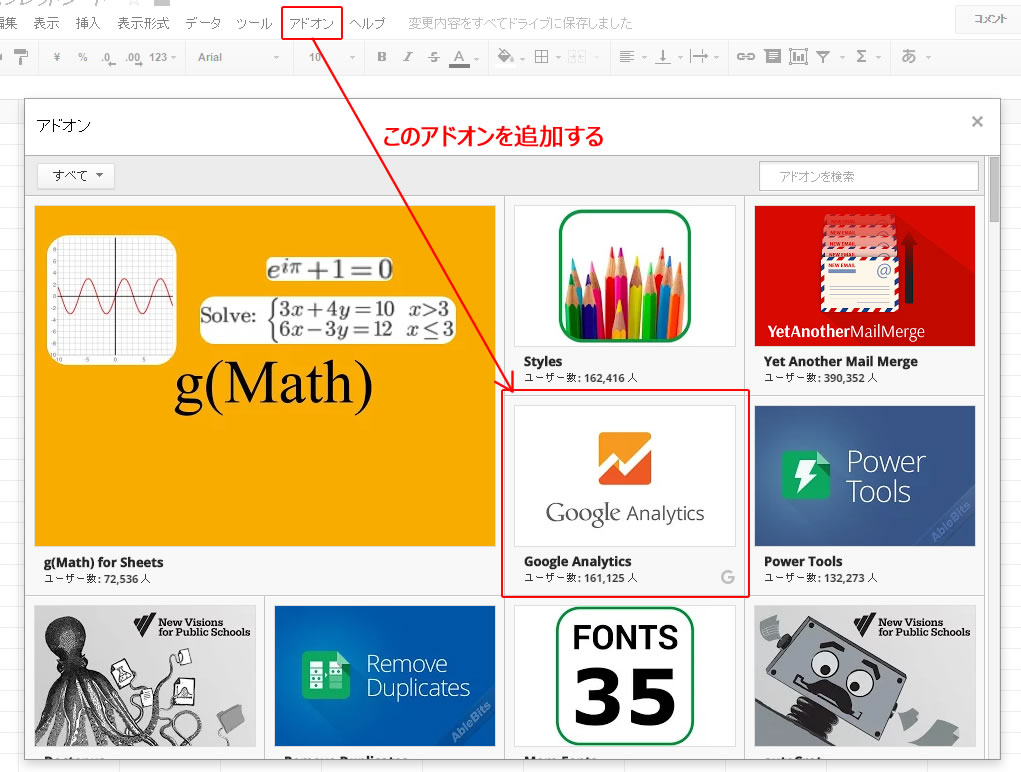The width and height of the screenshot is (1021, 772).
Task: Click the Google G badge icon
Action: click(727, 577)
